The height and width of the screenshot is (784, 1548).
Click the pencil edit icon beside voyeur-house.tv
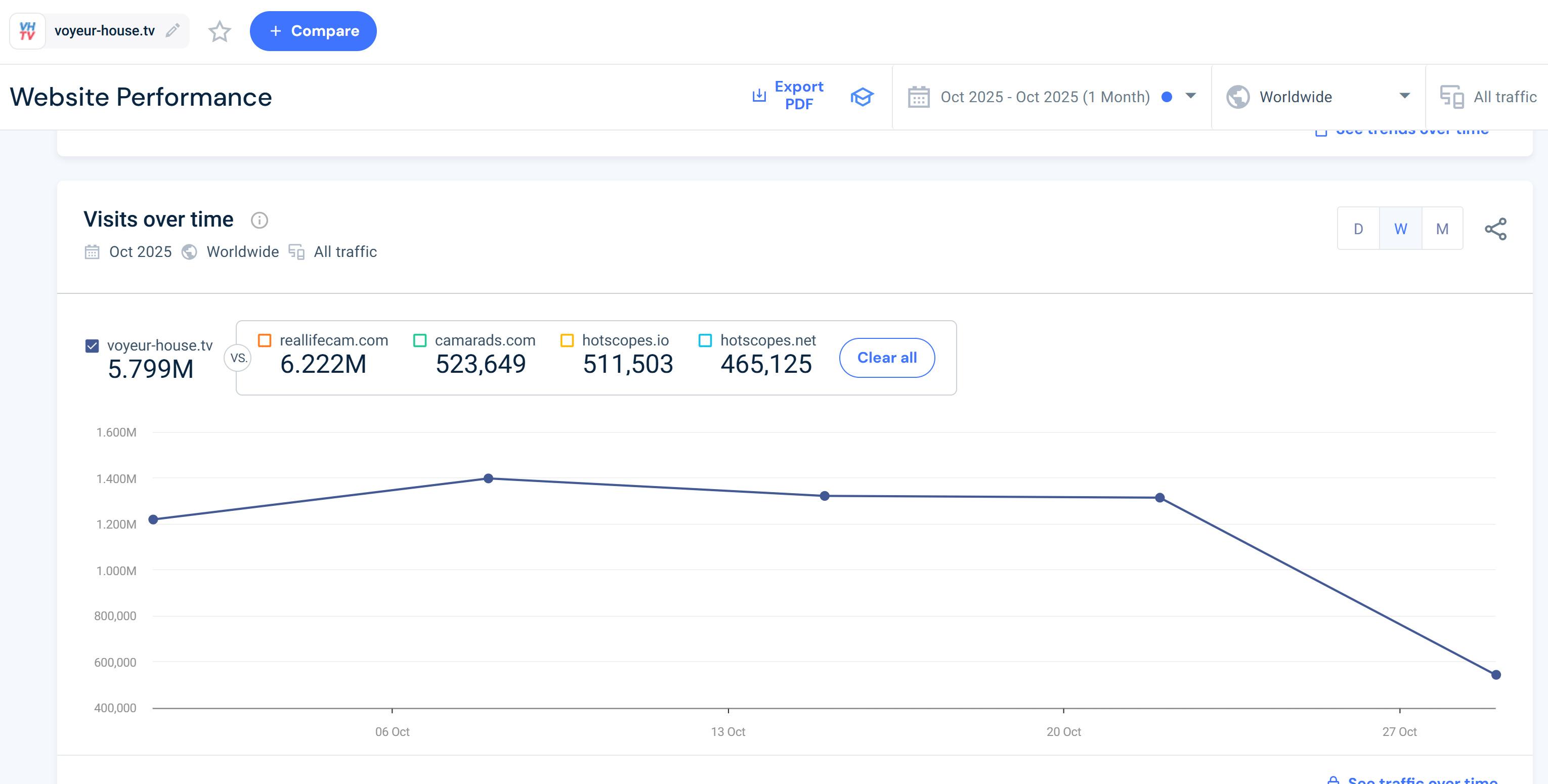(173, 31)
